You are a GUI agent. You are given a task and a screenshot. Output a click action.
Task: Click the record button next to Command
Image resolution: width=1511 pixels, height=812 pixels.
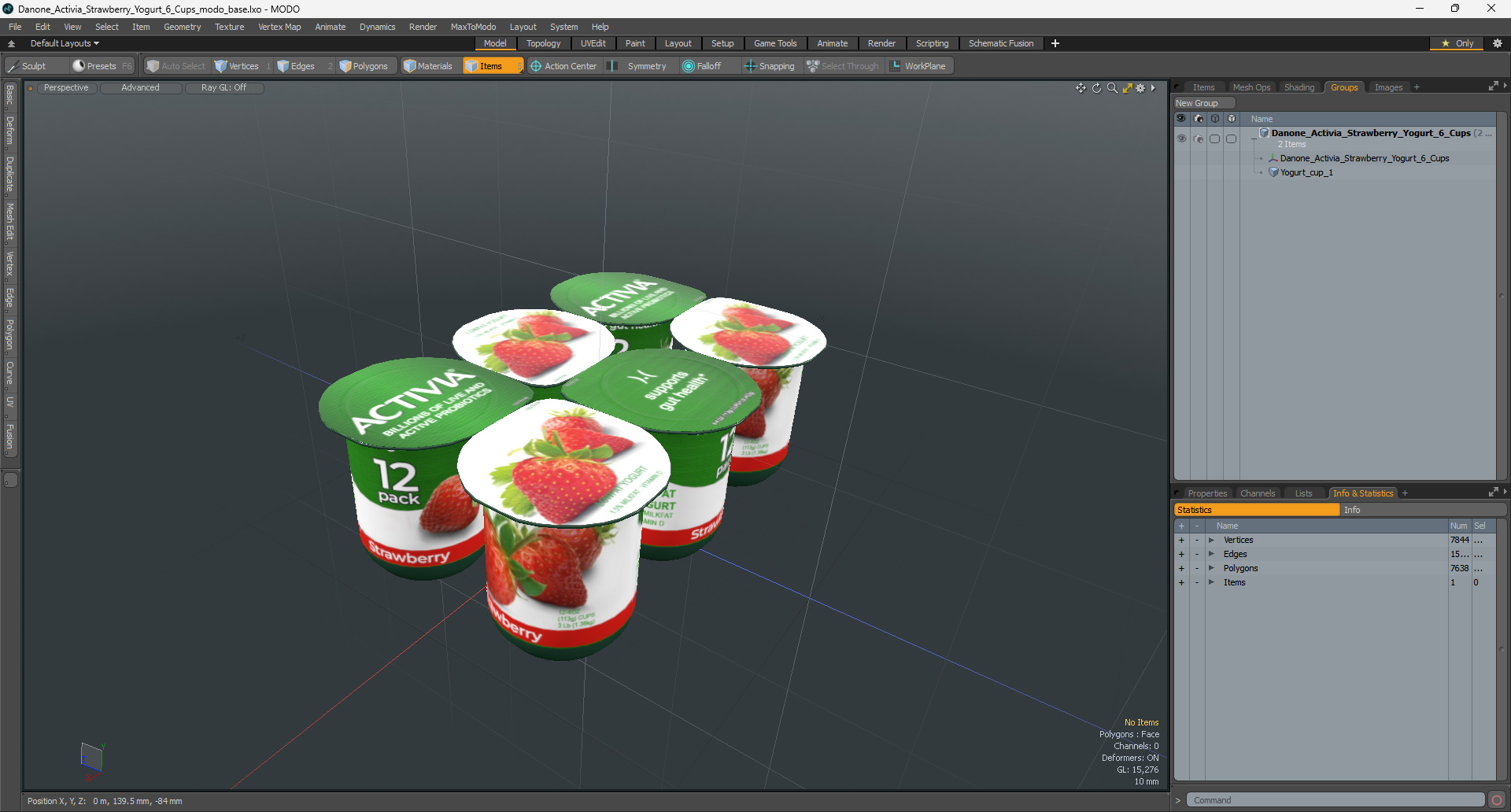1497,800
